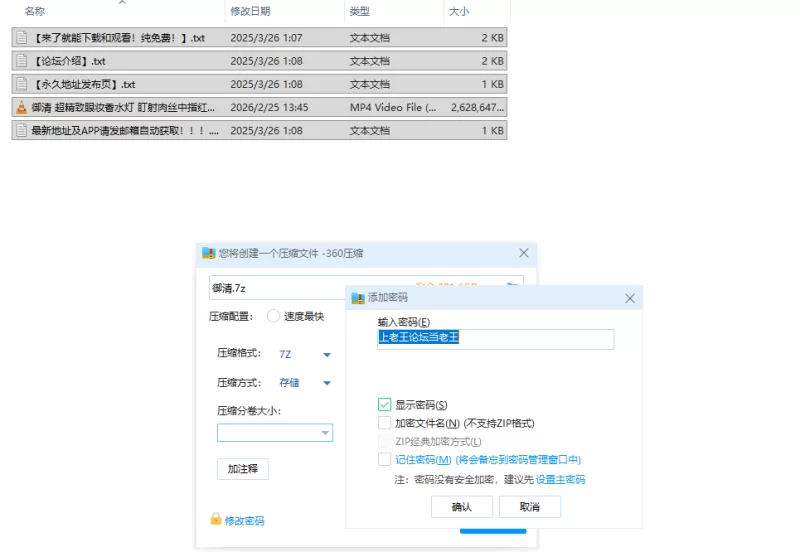Click the 压缩配置 label
The height and width of the screenshot is (552, 800).
(x=231, y=316)
